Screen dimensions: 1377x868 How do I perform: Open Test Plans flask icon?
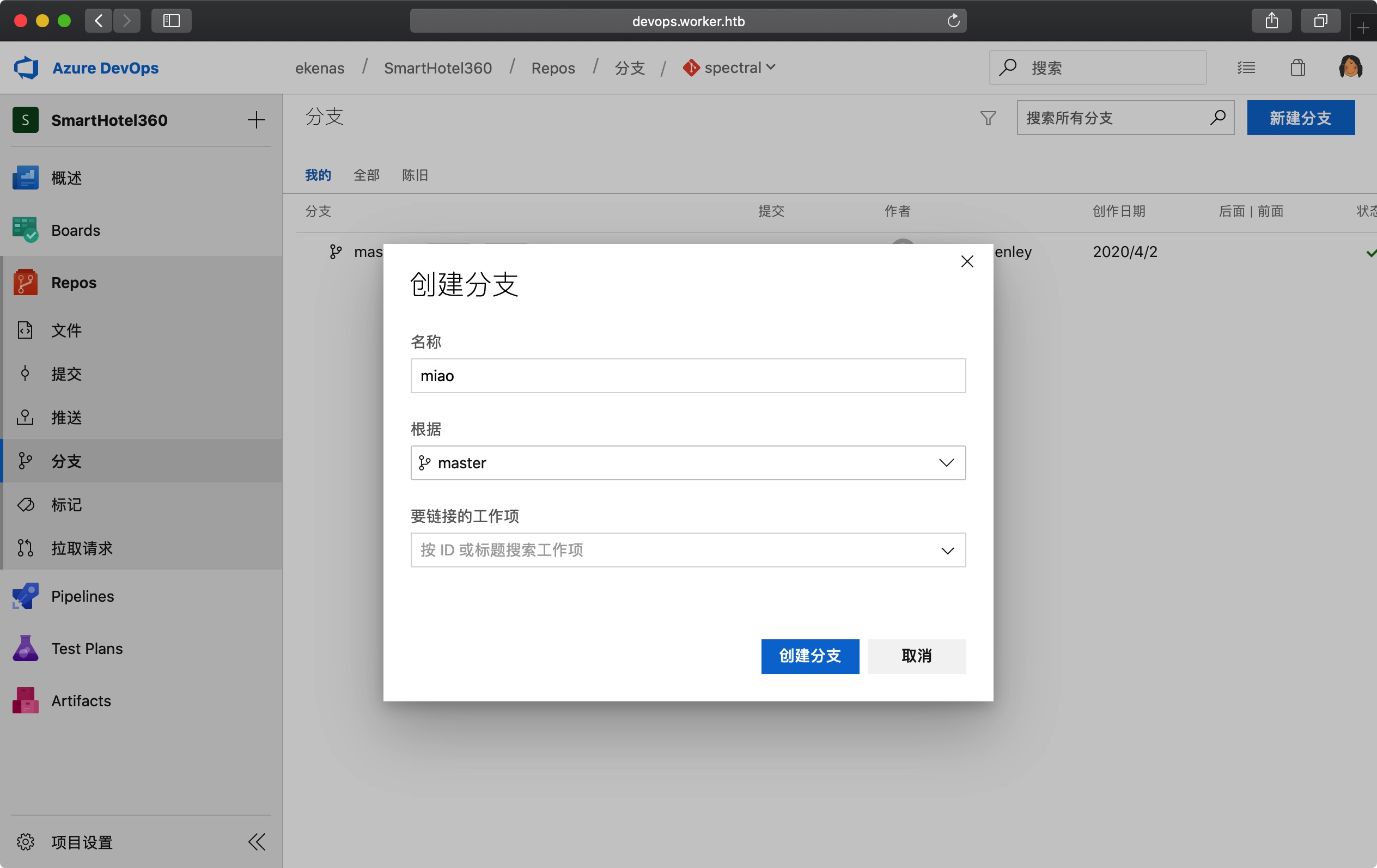click(x=25, y=648)
